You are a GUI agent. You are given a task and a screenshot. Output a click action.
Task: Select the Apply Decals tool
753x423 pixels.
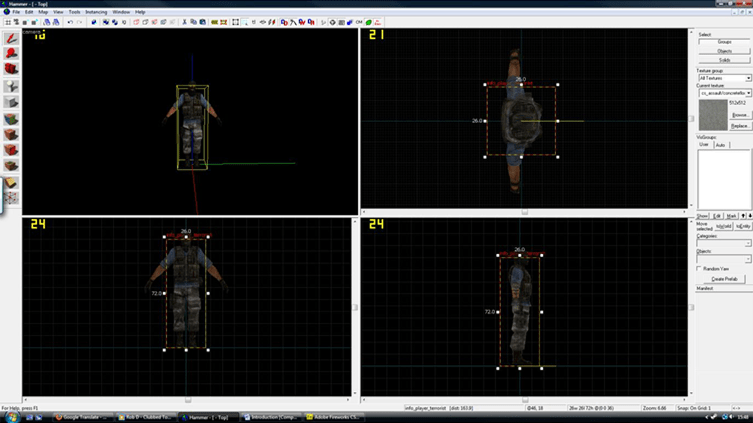point(11,150)
